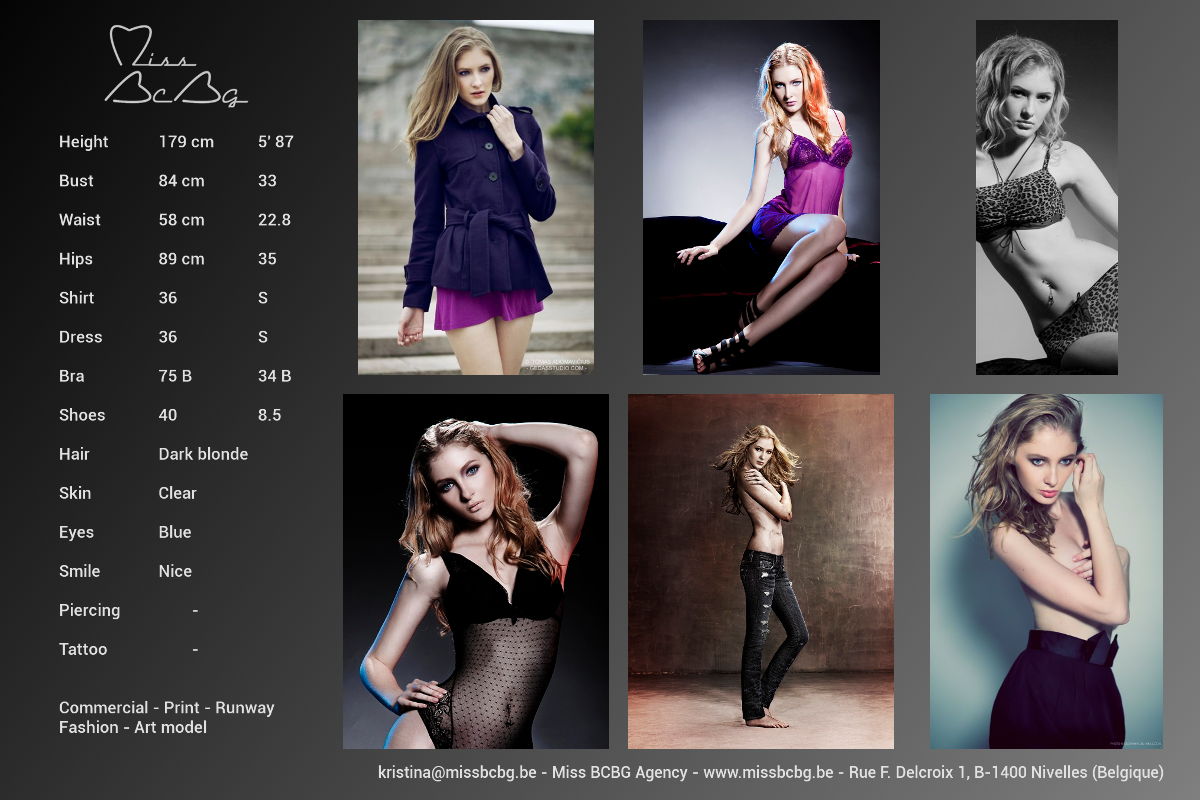
Task: Select the 'Tattoo' label
Action: pyautogui.click(x=83, y=649)
